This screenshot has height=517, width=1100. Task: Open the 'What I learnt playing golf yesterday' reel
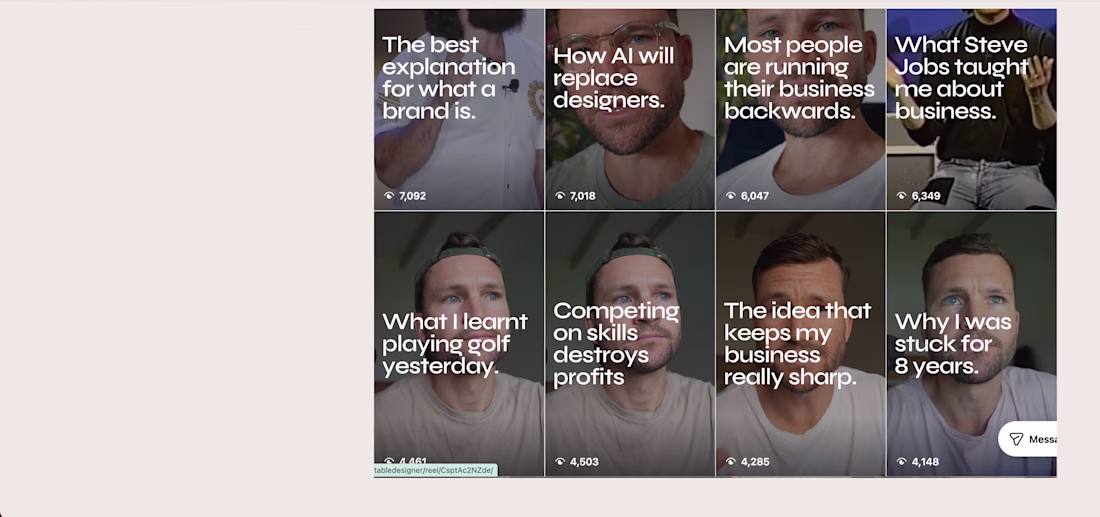coord(459,344)
